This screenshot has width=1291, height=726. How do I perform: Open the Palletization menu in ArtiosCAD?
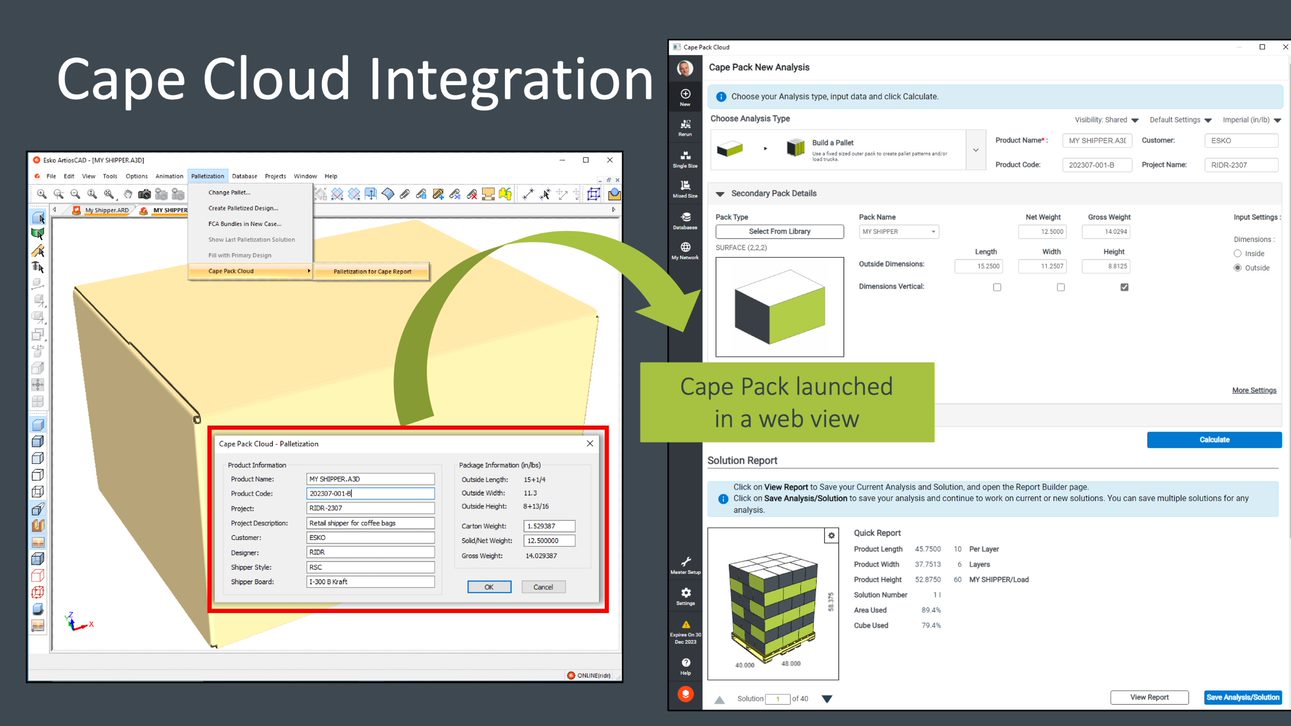coord(208,176)
